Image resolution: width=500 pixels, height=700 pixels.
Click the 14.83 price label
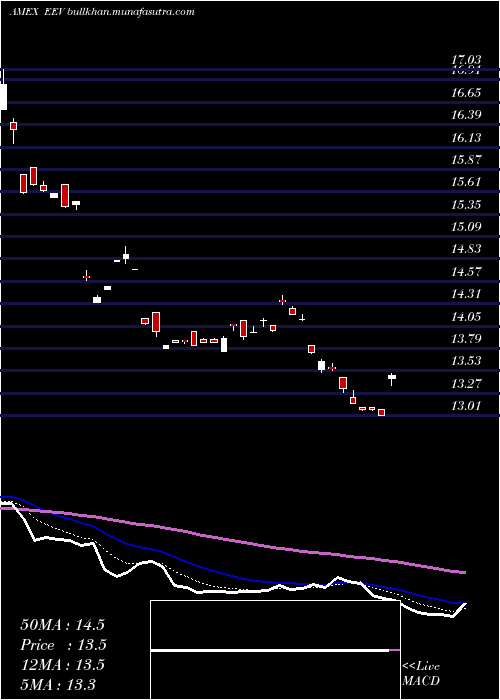[x=466, y=249]
